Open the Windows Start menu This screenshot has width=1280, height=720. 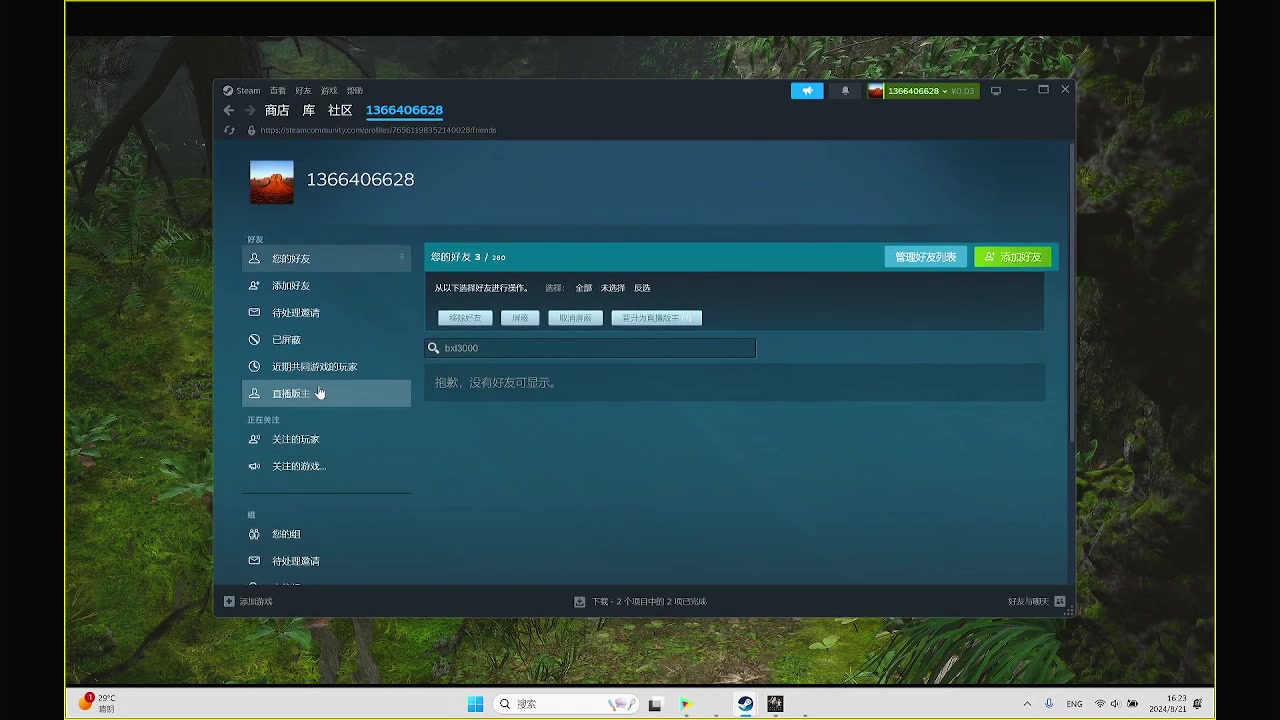pyautogui.click(x=475, y=704)
